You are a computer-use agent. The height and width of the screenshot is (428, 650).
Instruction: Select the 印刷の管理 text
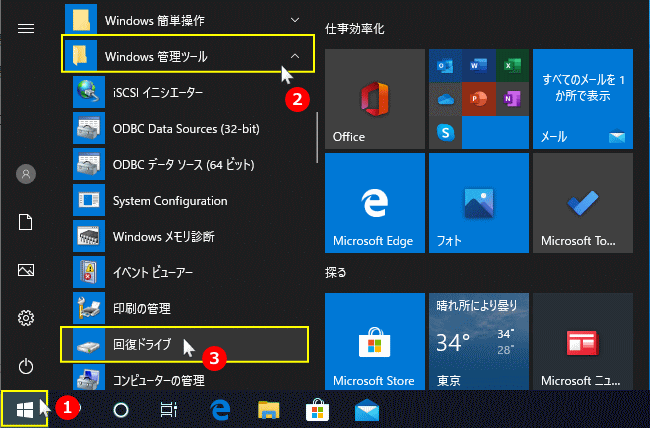point(142,309)
